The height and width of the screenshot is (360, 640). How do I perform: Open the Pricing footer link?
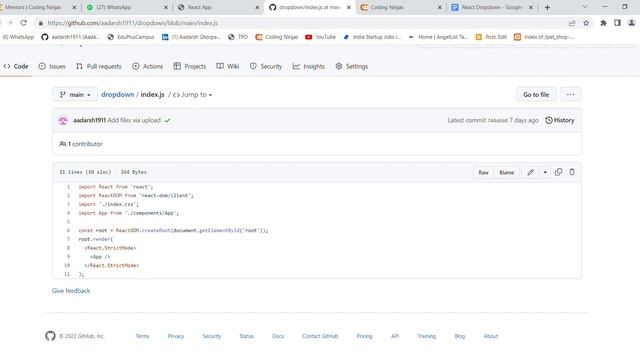(x=364, y=336)
